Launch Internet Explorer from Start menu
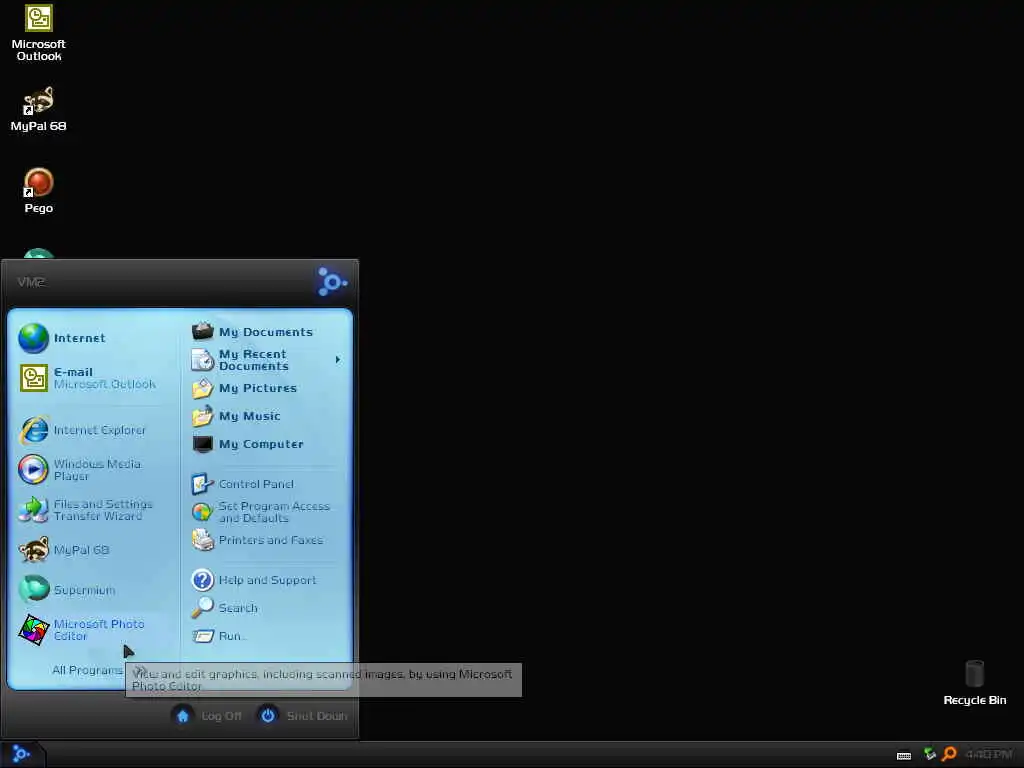Viewport: 1024px width, 768px height. coord(91,430)
